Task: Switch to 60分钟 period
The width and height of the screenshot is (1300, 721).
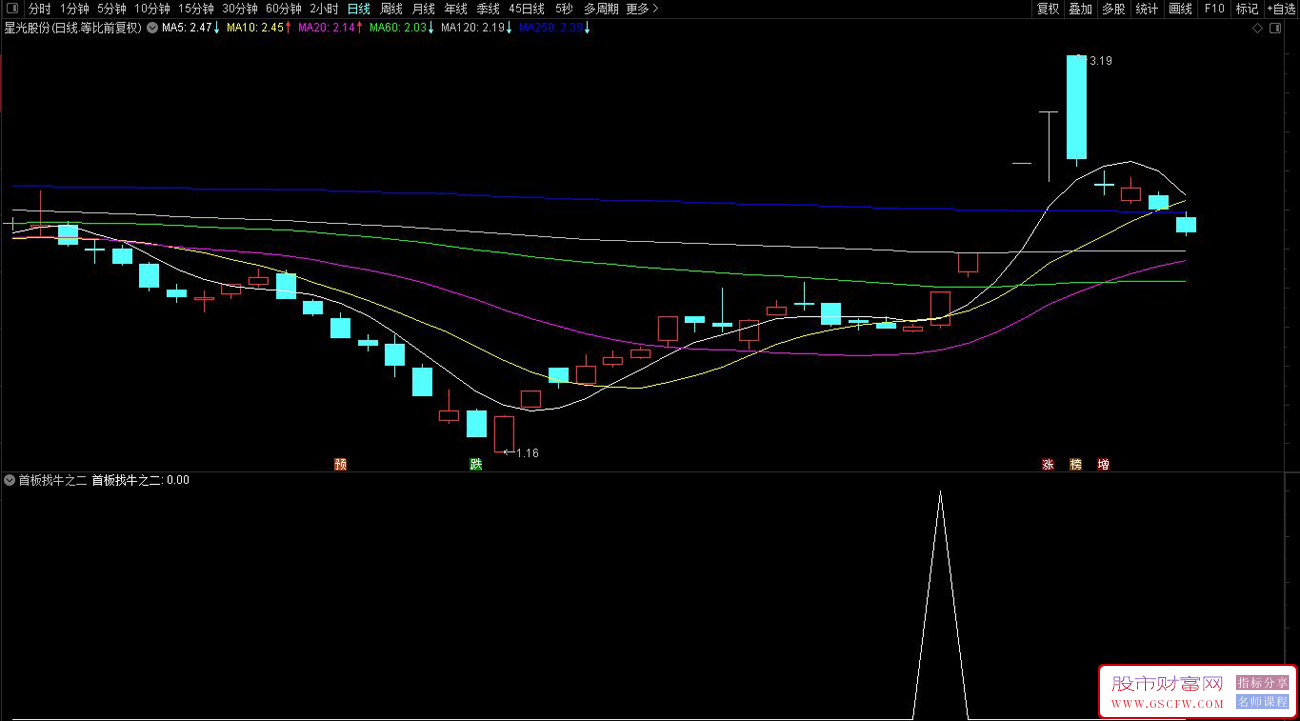Action: (x=284, y=9)
